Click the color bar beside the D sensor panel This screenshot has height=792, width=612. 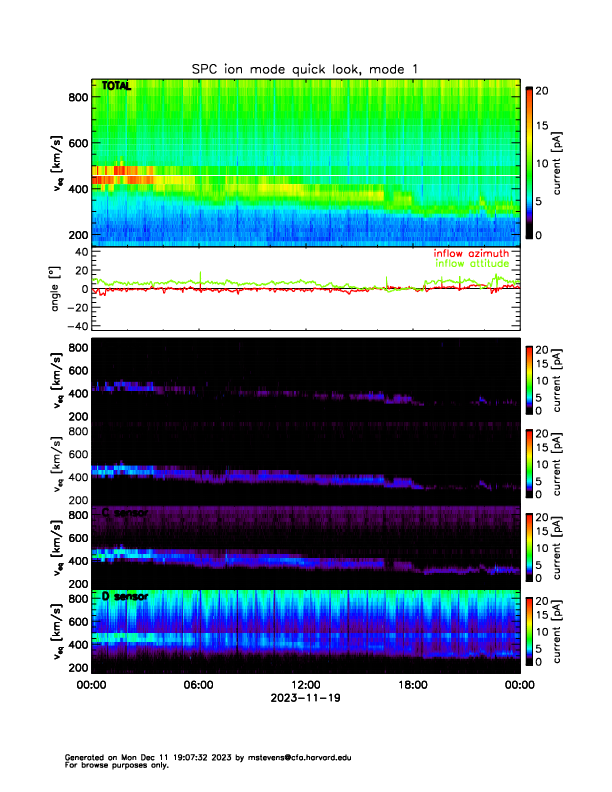point(528,631)
